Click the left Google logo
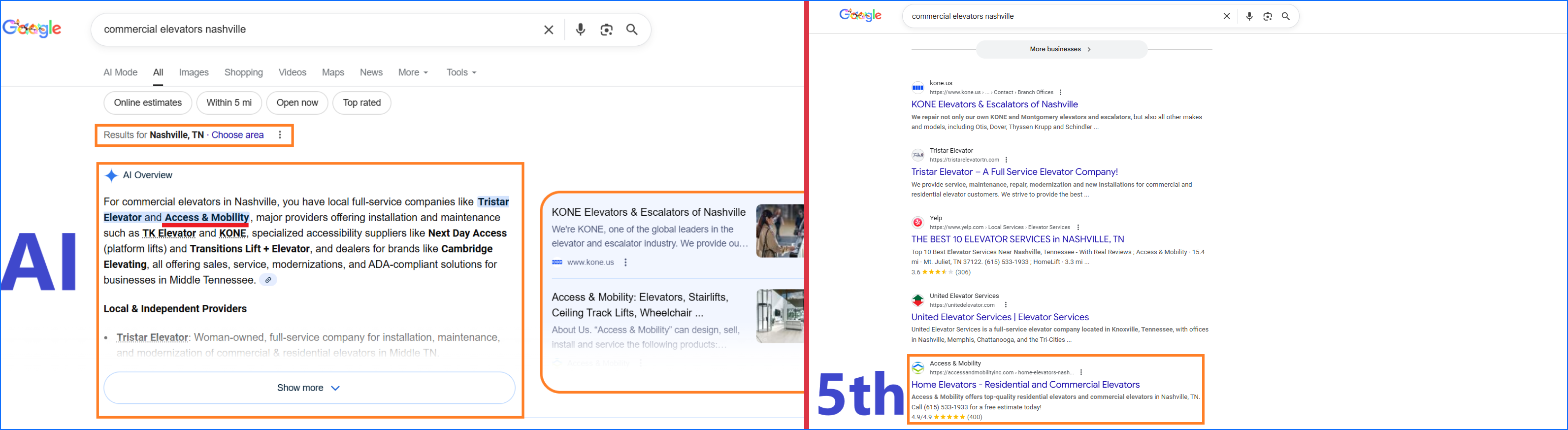1568x430 pixels. point(32,28)
